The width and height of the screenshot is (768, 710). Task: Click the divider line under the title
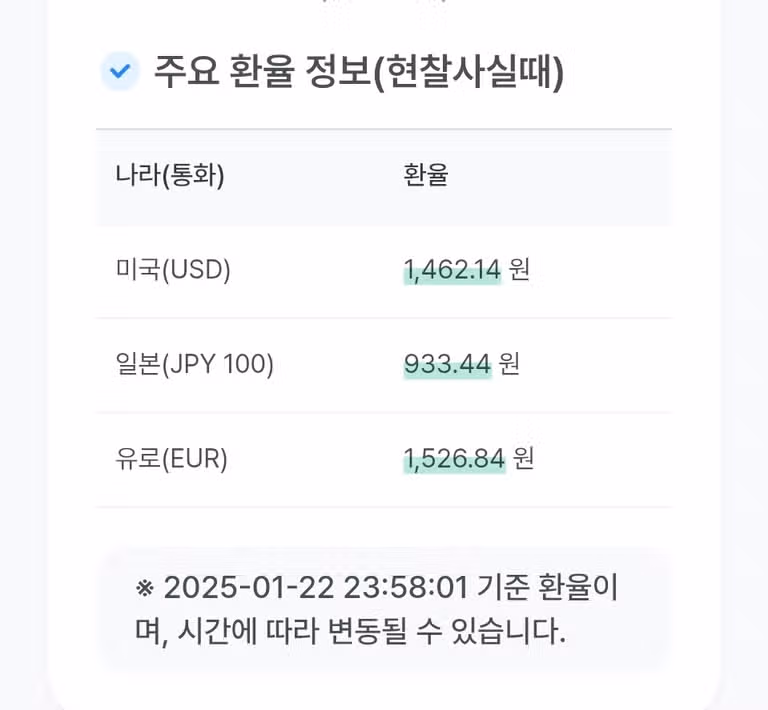point(384,129)
